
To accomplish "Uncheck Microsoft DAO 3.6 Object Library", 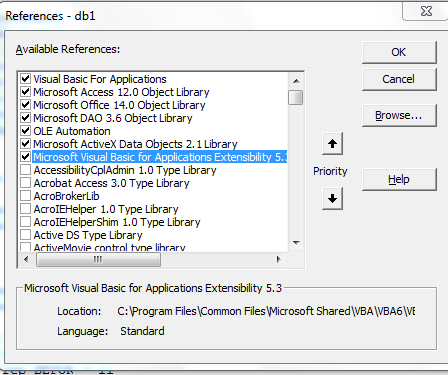I will [x=25, y=118].
